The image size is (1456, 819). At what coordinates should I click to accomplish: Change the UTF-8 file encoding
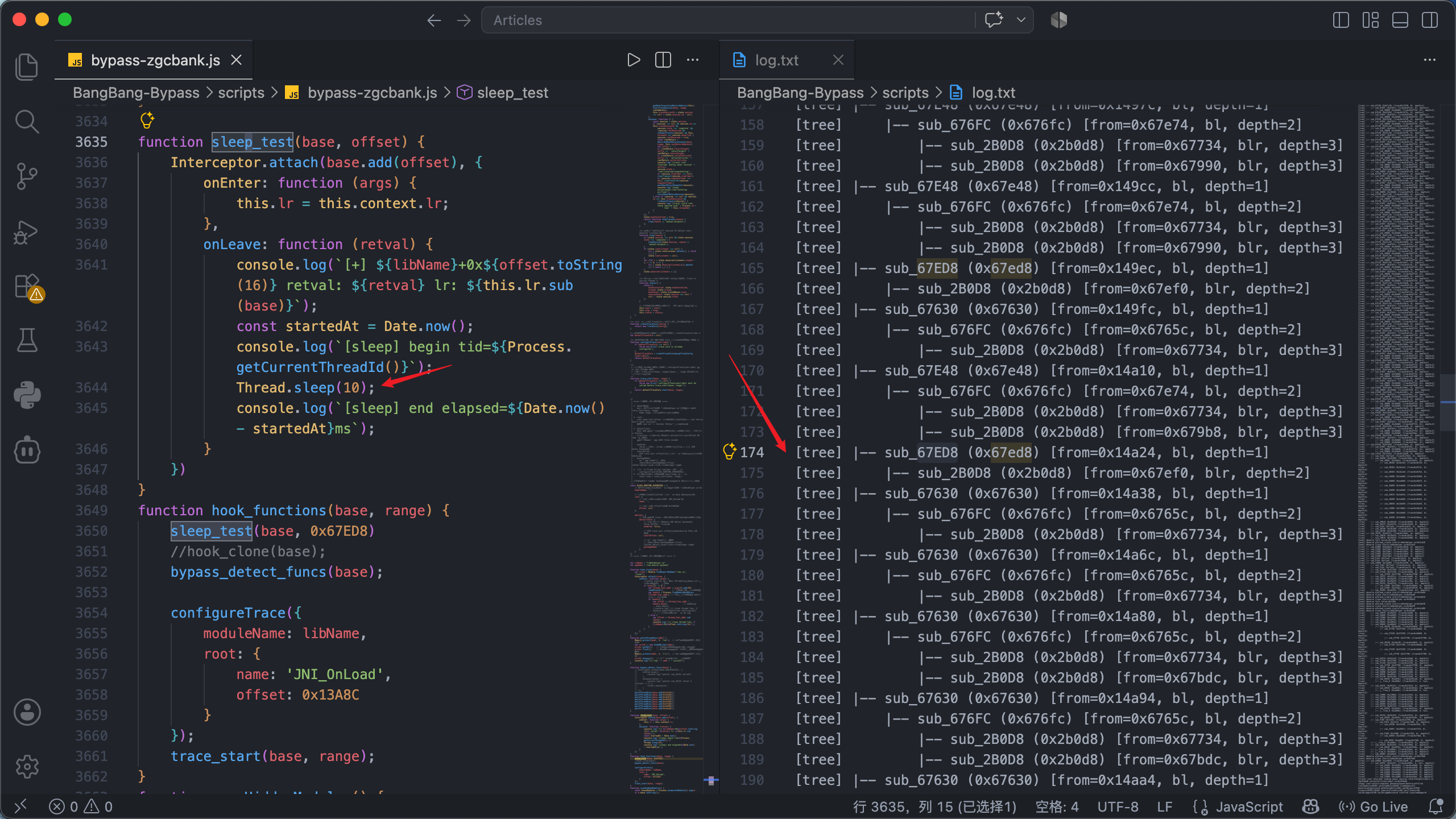[1118, 806]
